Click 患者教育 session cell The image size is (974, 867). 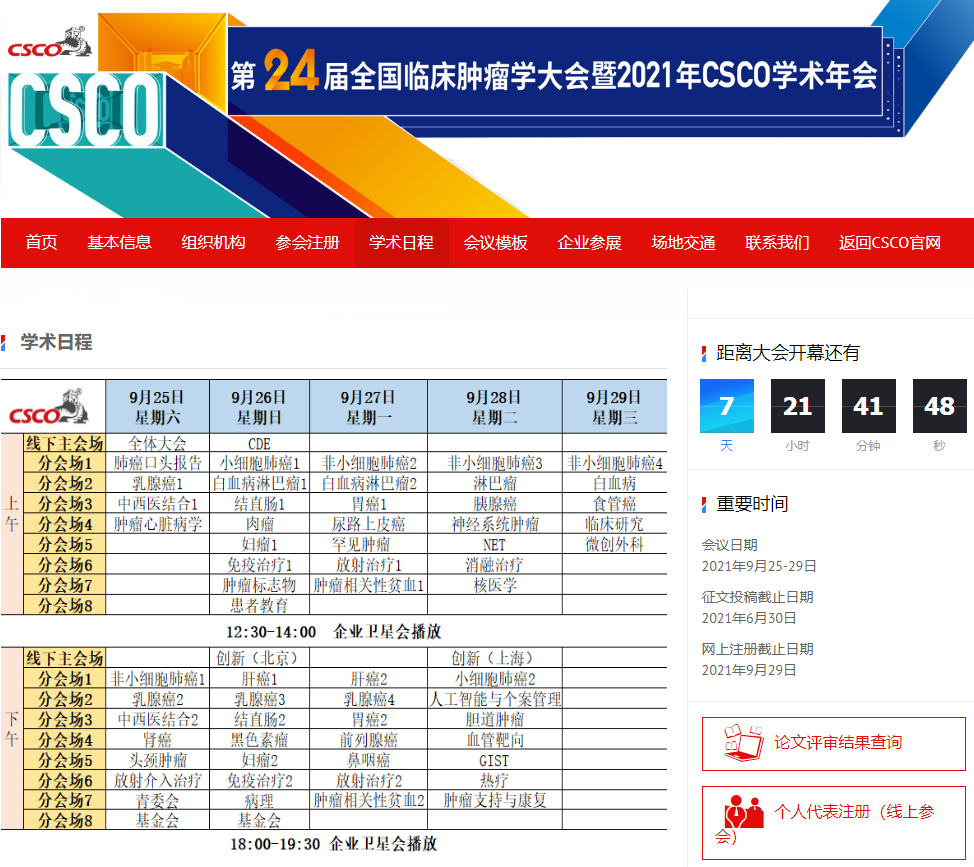(x=259, y=606)
